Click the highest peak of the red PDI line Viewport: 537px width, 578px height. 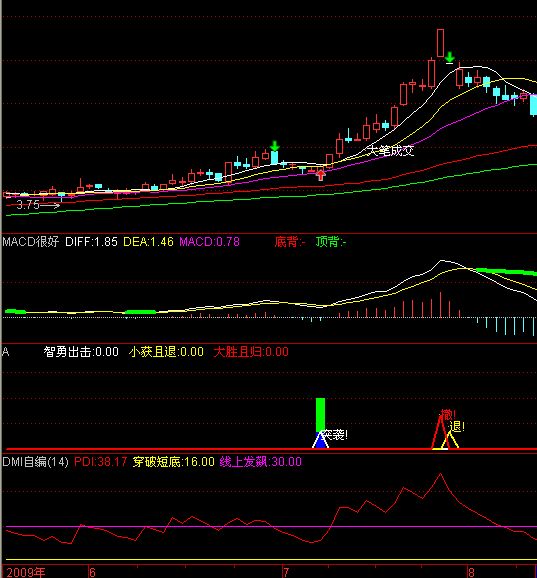click(440, 475)
